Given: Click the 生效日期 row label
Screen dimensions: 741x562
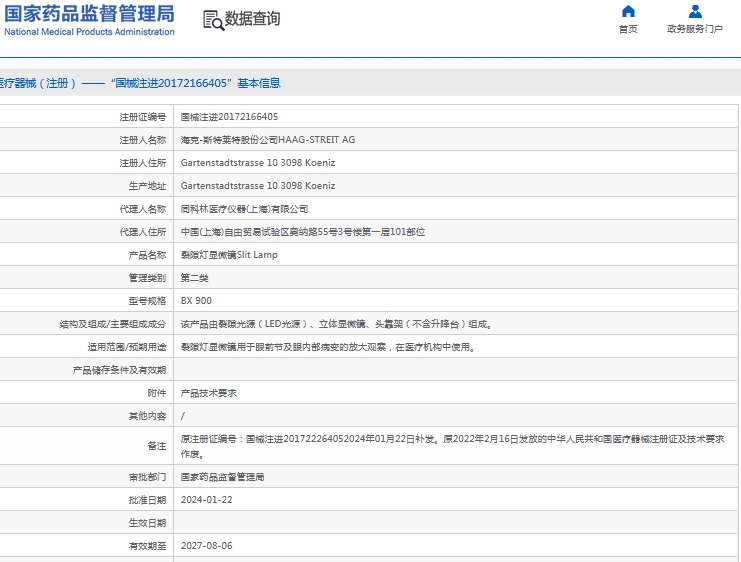Looking at the screenshot, I should 147,523.
